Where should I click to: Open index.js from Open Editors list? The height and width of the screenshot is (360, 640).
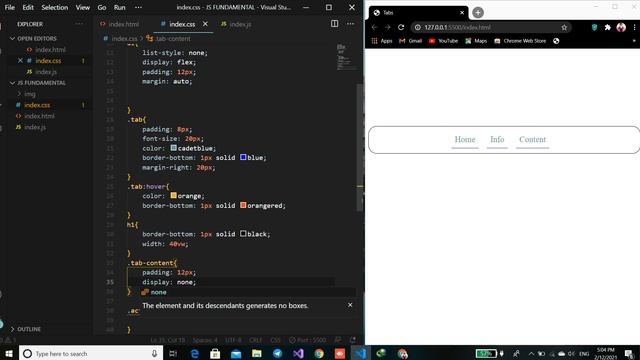click(46, 72)
